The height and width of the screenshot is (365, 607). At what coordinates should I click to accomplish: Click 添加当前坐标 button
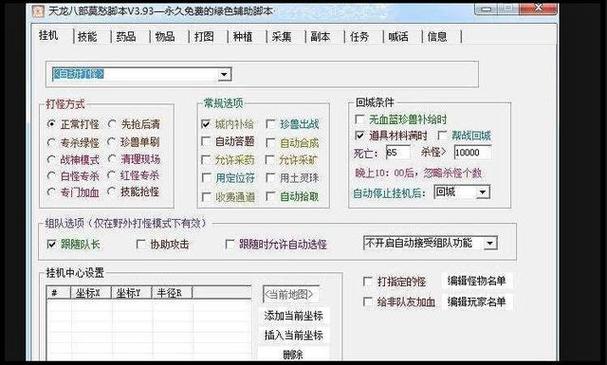(293, 316)
